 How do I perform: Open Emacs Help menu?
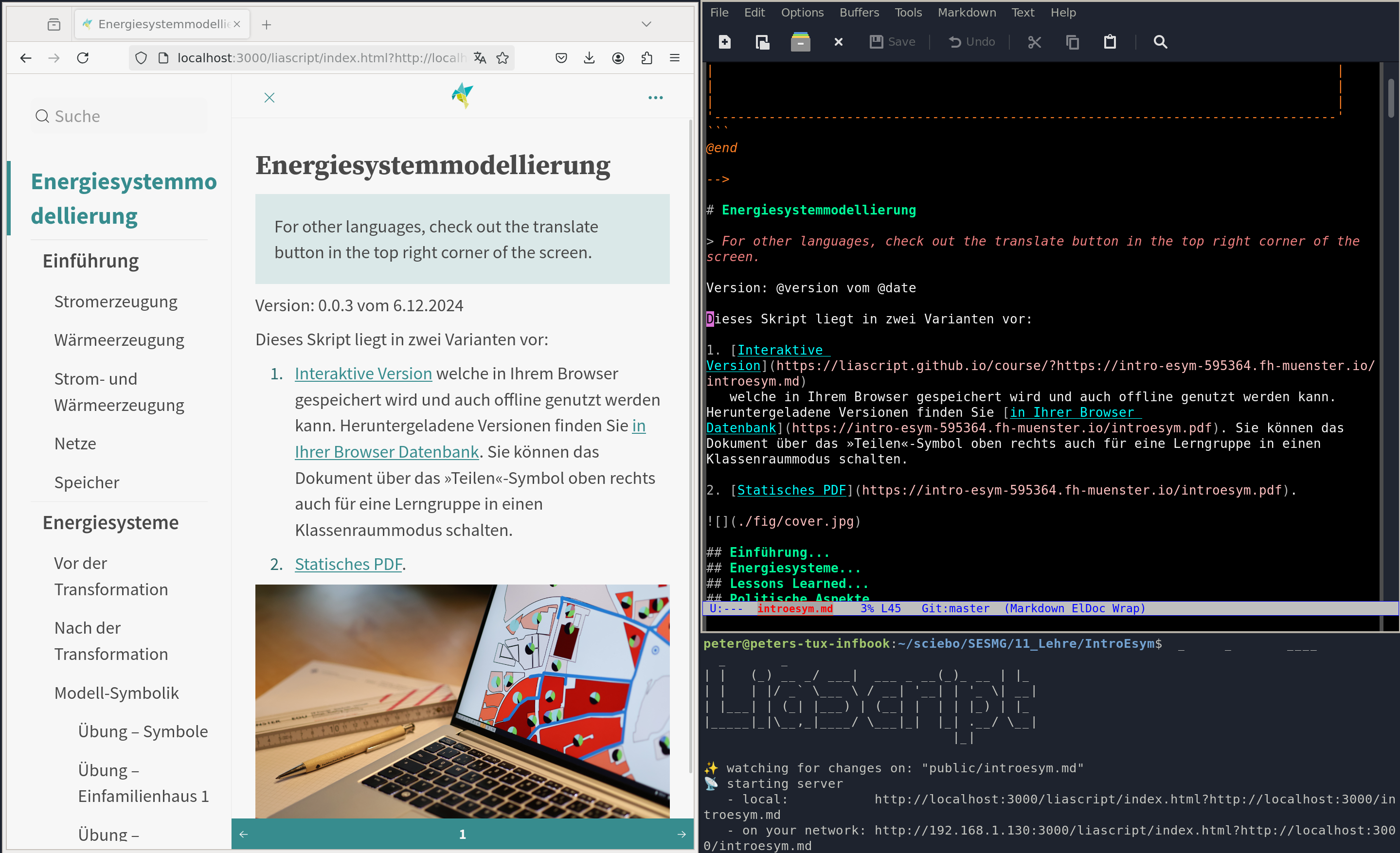(1062, 13)
